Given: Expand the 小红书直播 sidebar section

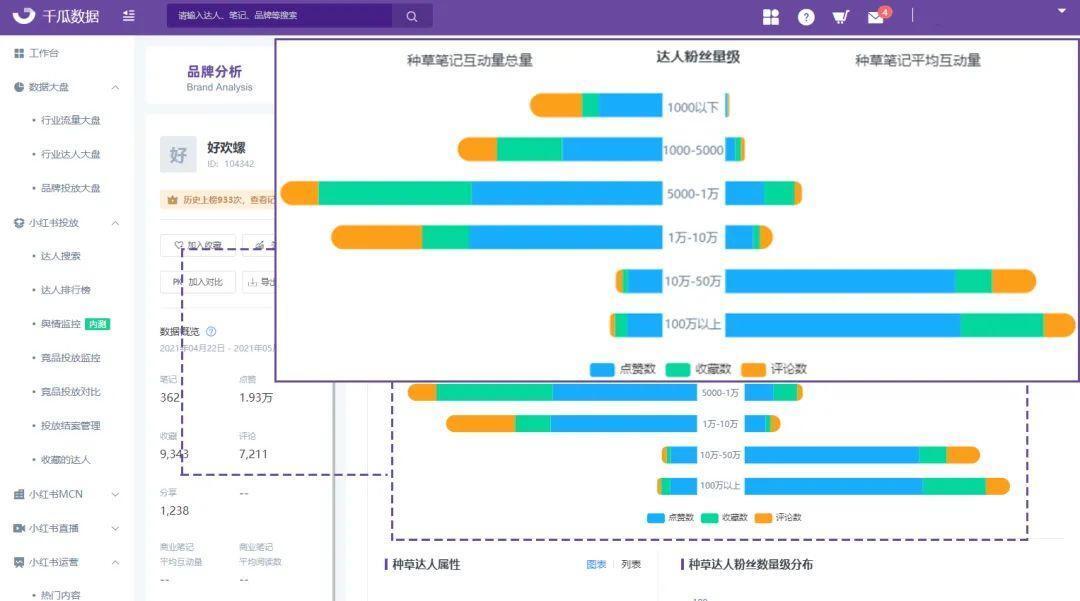Looking at the screenshot, I should [x=115, y=528].
